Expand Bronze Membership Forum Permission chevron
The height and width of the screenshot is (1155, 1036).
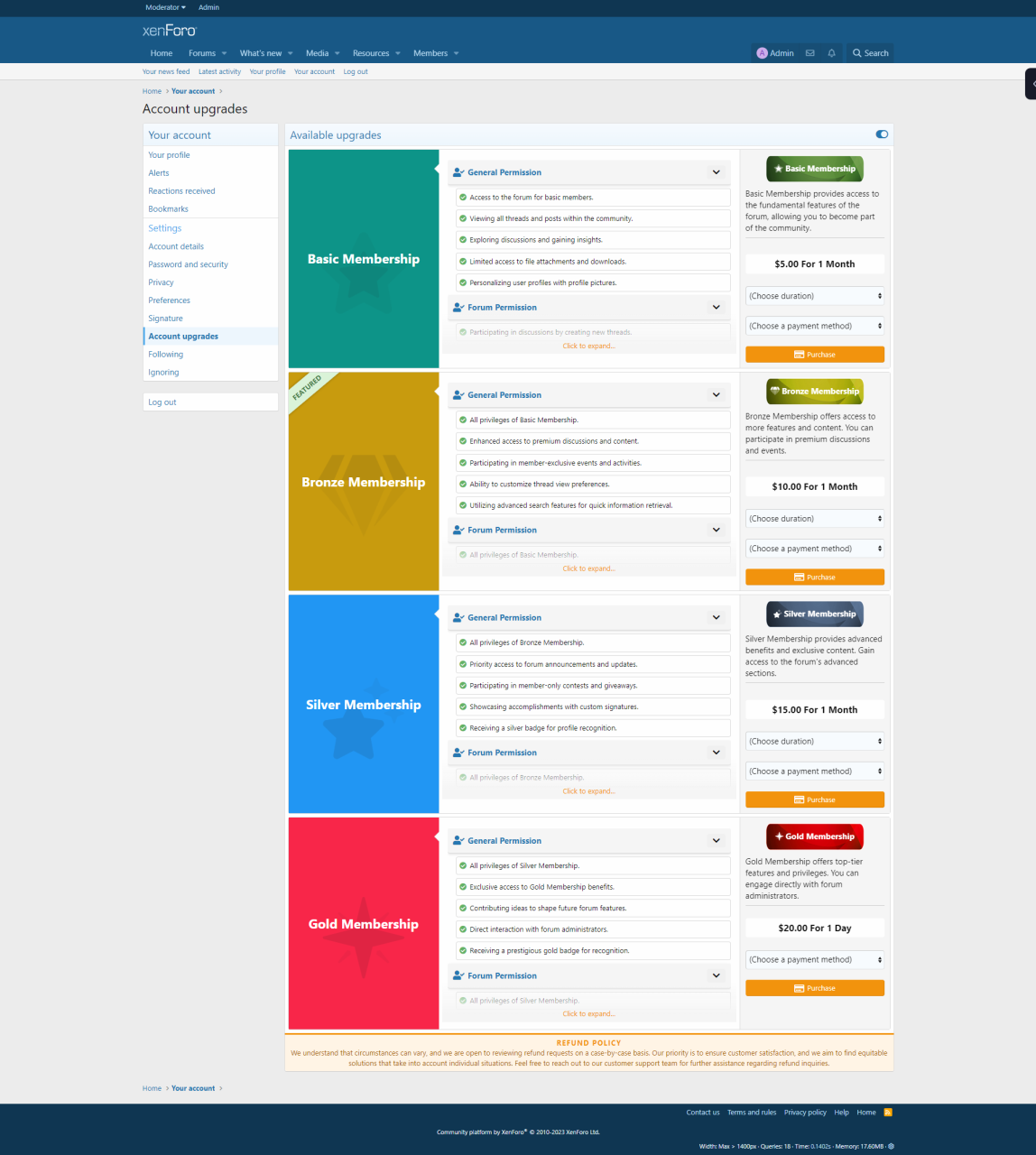(716, 531)
